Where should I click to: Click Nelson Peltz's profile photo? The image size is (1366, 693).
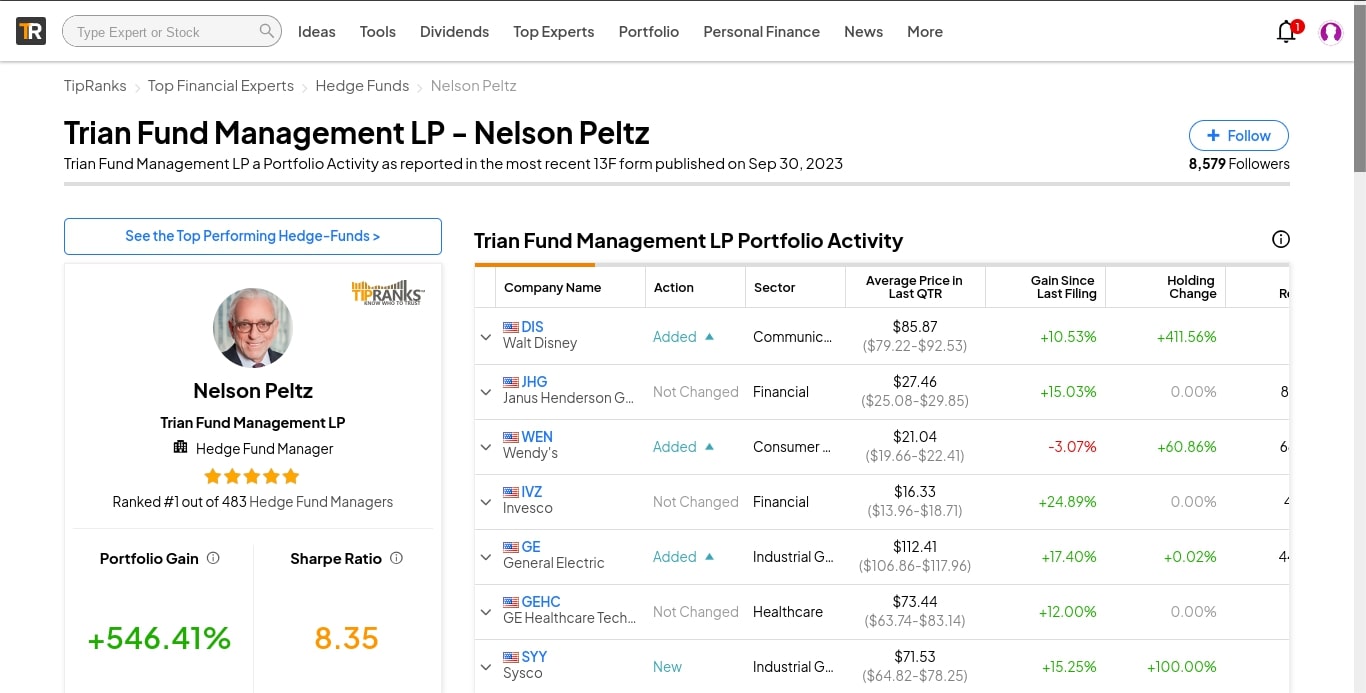pyautogui.click(x=253, y=328)
